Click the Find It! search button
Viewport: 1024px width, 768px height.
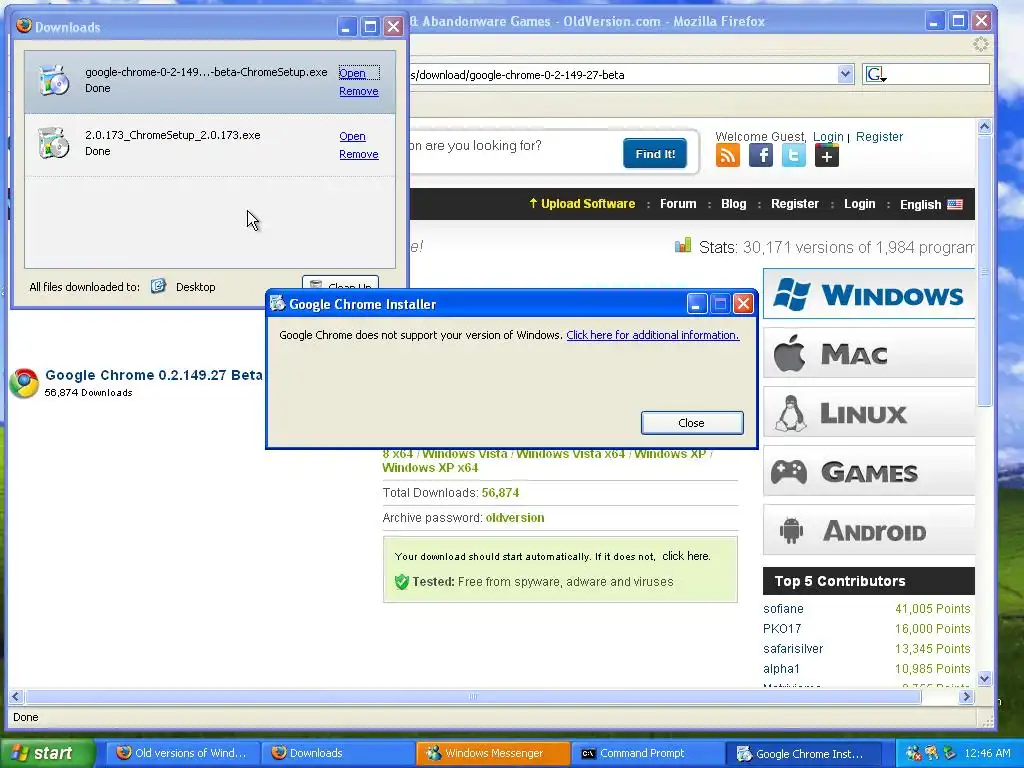pos(655,153)
